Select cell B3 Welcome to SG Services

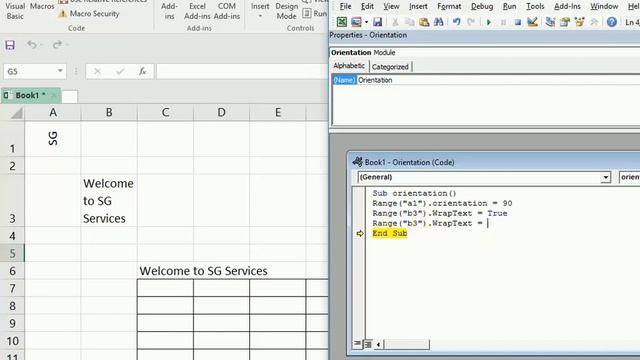click(x=109, y=200)
